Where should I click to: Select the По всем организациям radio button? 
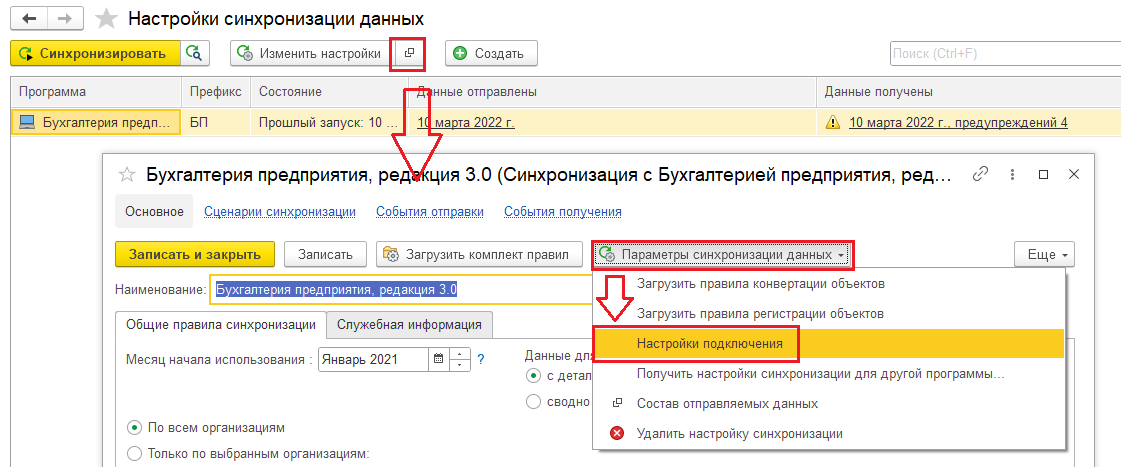point(134,428)
